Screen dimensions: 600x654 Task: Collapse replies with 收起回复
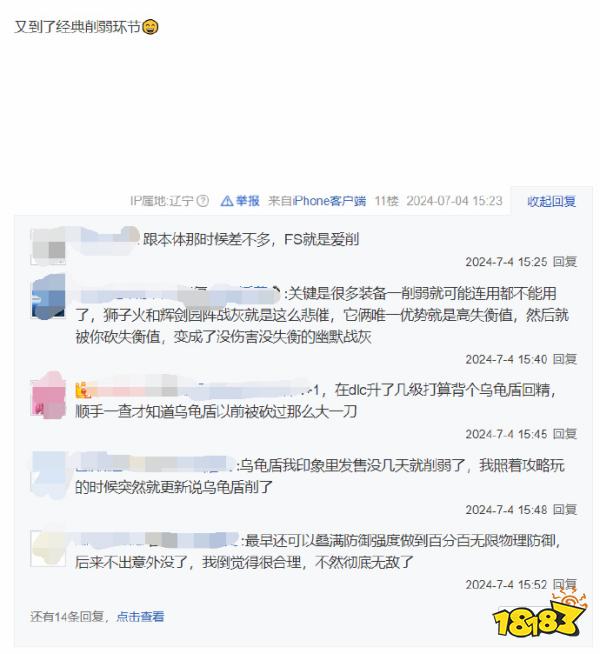coord(551,201)
